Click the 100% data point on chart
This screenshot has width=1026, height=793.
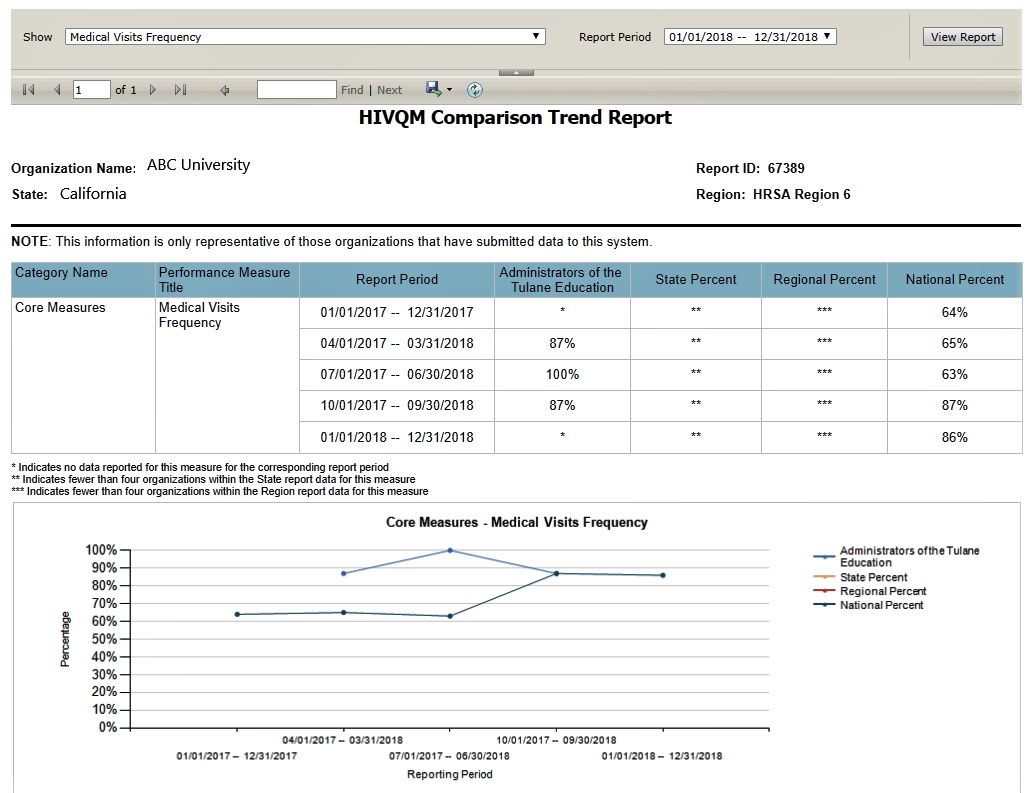(x=450, y=550)
